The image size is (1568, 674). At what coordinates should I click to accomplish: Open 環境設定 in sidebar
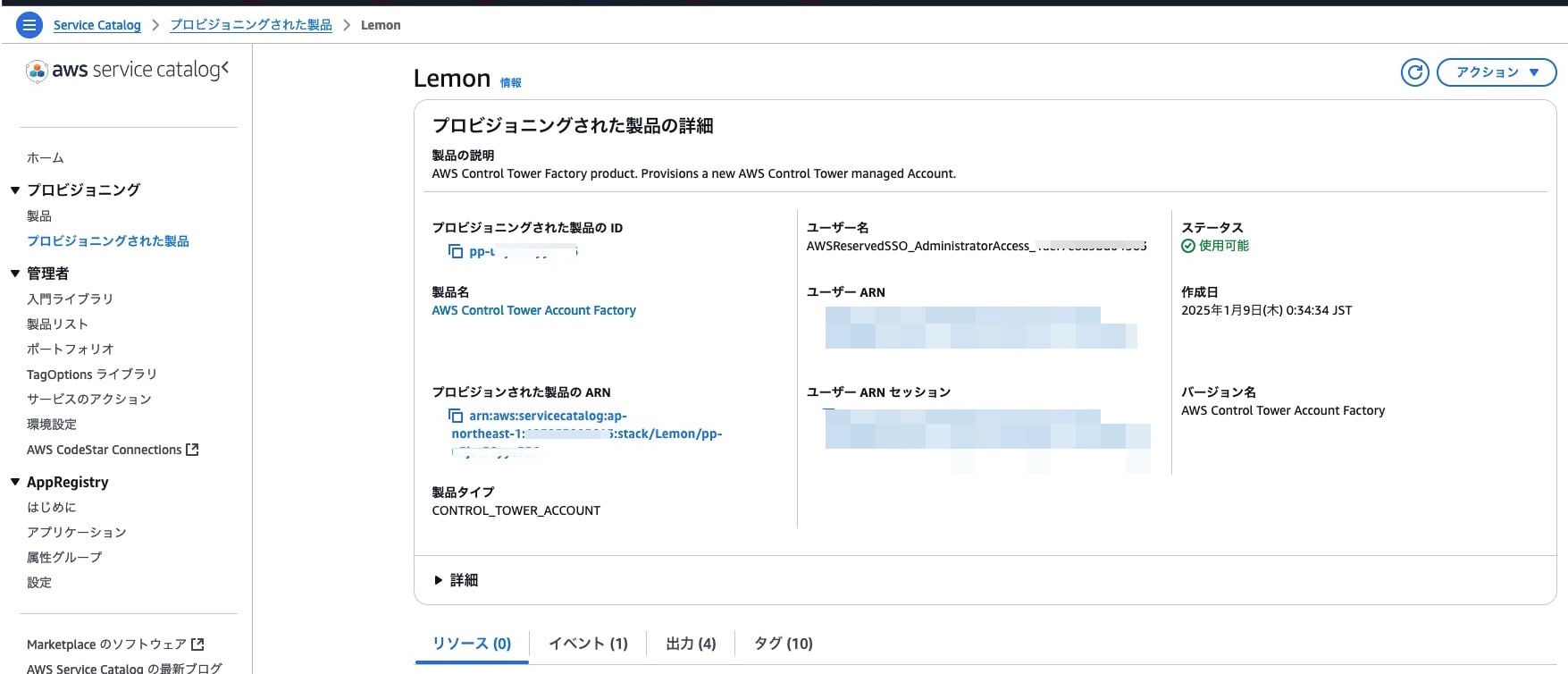click(x=52, y=425)
